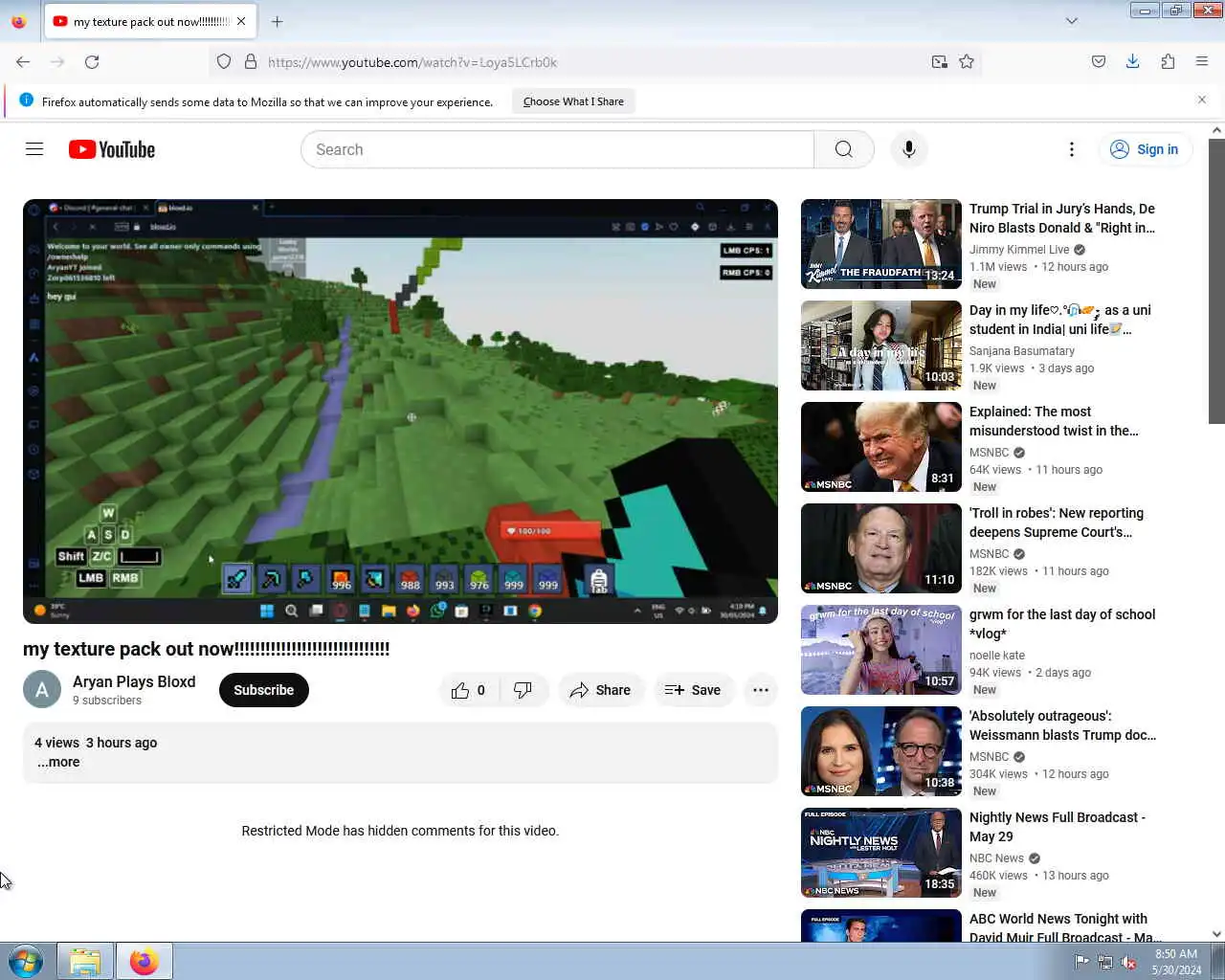Open the Windows Start menu
Image resolution: width=1225 pixels, height=980 pixels.
click(x=26, y=961)
